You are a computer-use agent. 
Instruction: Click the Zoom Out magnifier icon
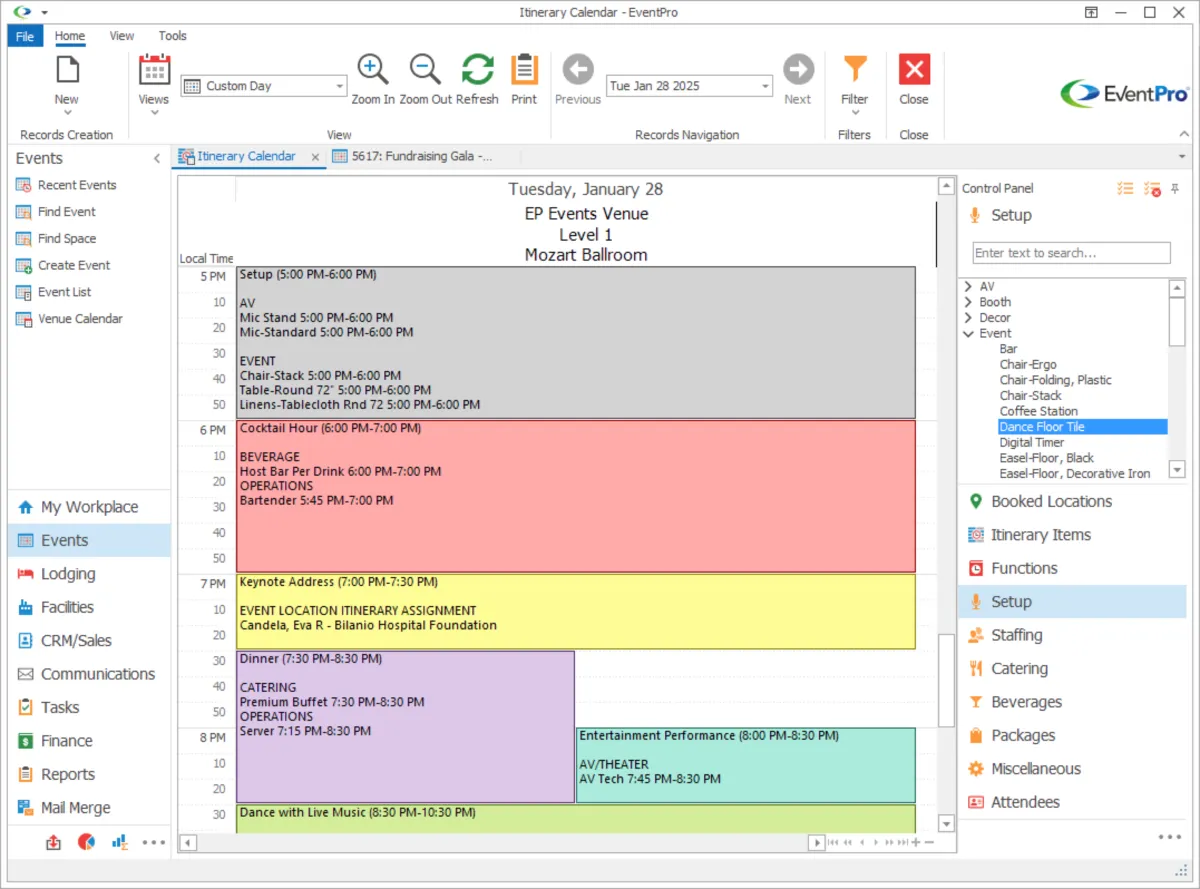[x=425, y=70]
